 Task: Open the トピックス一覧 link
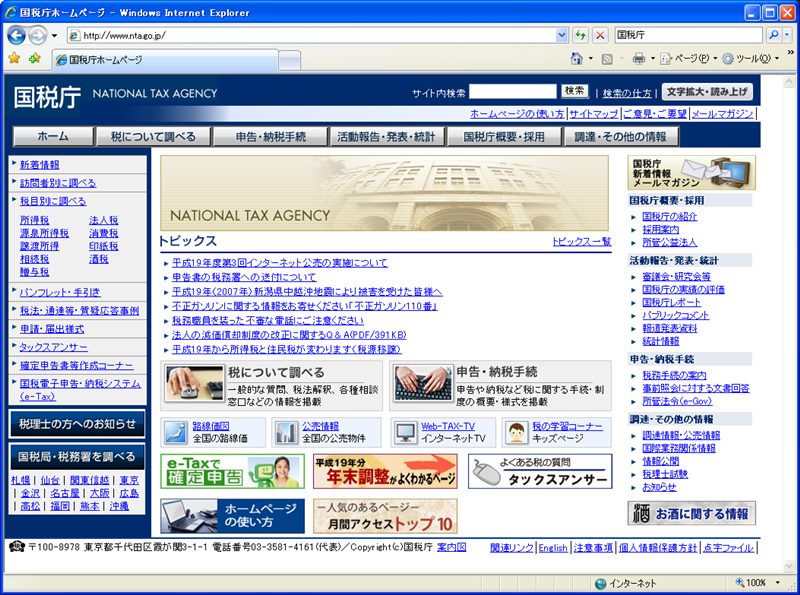(581, 242)
